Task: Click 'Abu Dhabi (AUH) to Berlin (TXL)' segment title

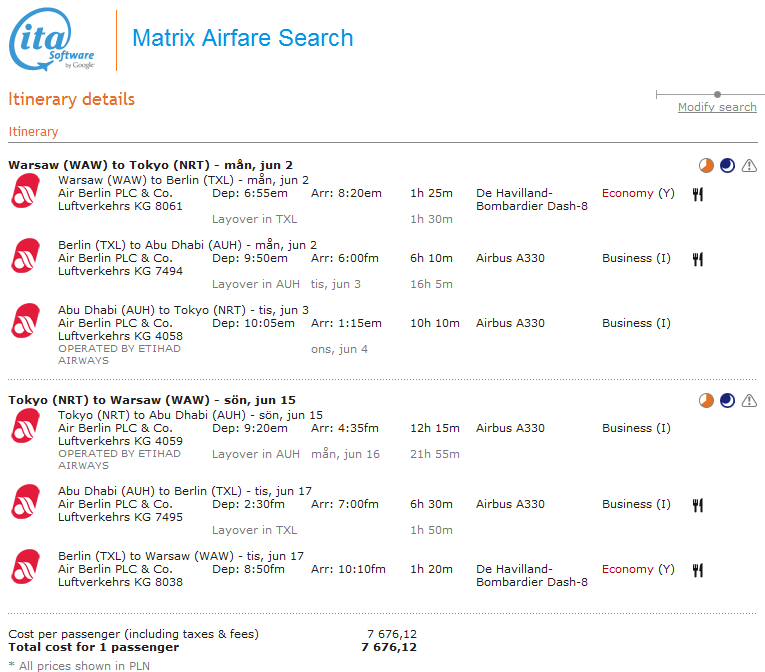Action: point(150,491)
